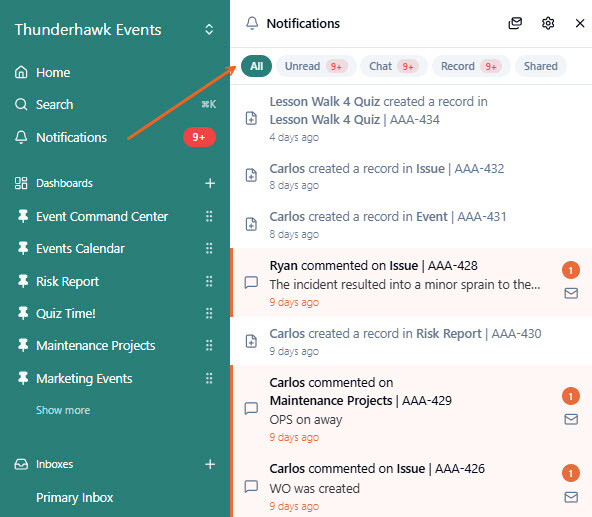This screenshot has width=592, height=517.
Task: Mark AAA-429 notification as read envelope
Action: 571,419
